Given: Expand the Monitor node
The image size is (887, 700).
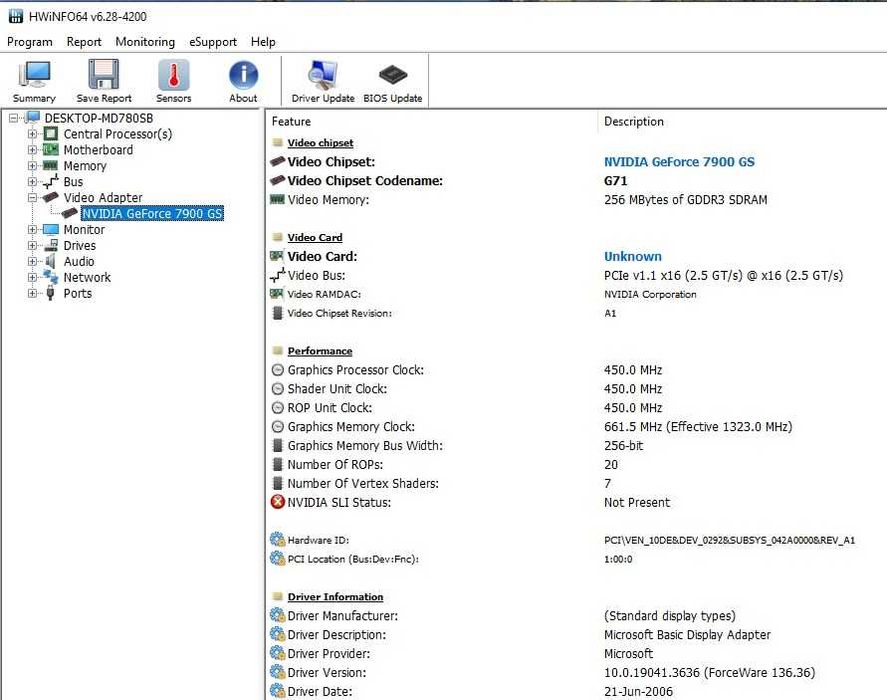Looking at the screenshot, I should (32, 230).
